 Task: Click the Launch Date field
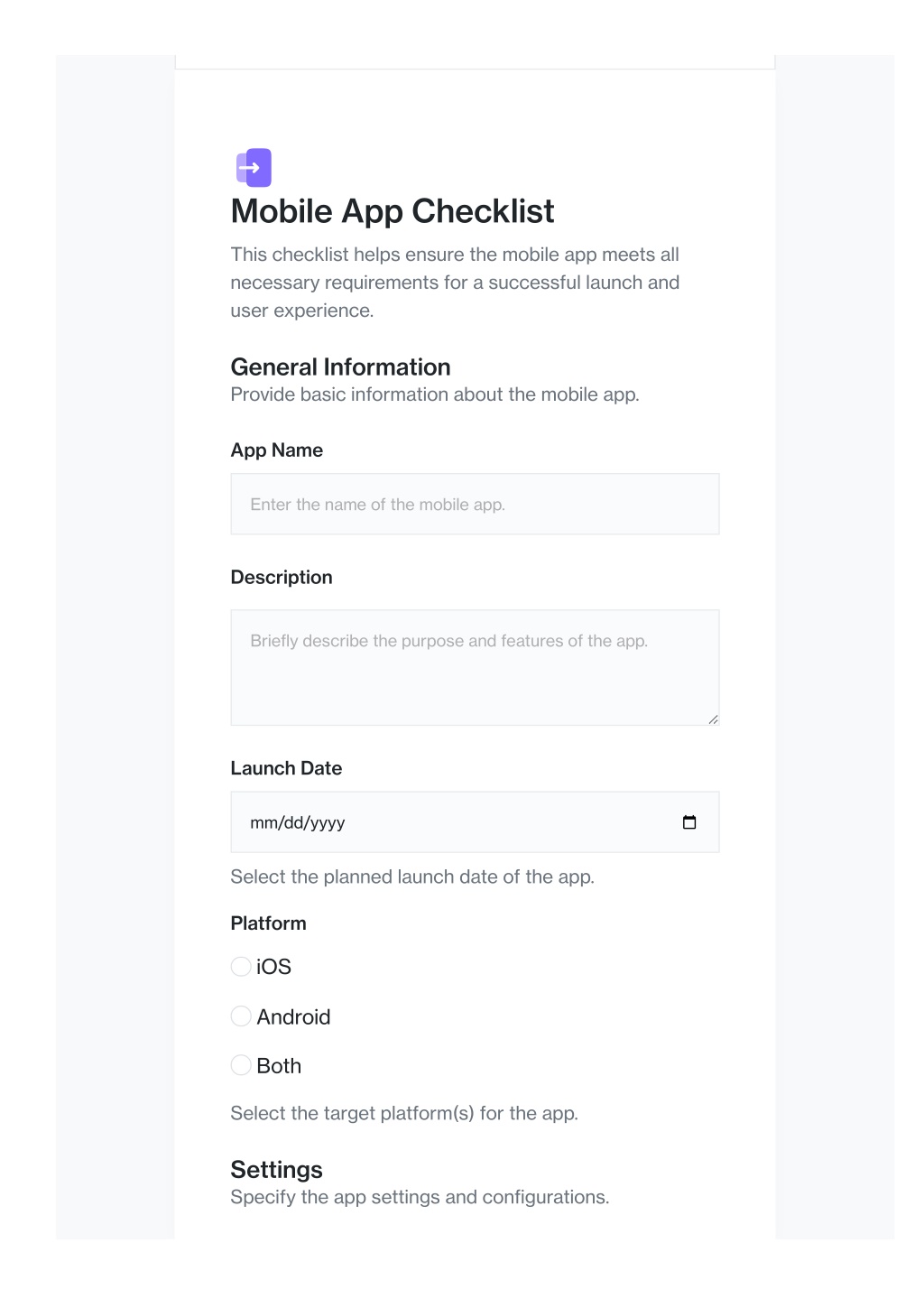(475, 822)
